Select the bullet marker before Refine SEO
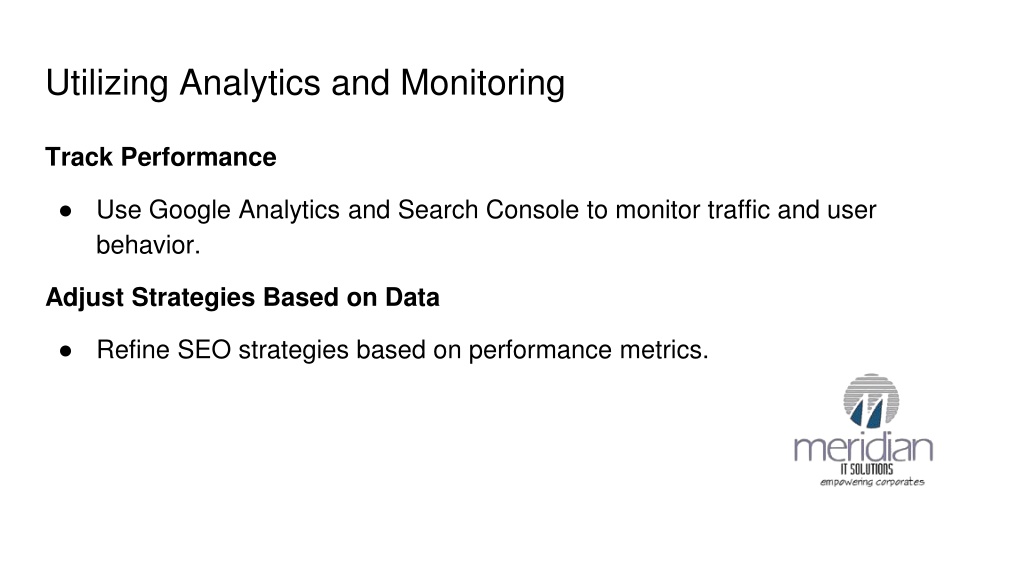Viewport: 1024px width, 576px height. click(x=65, y=351)
